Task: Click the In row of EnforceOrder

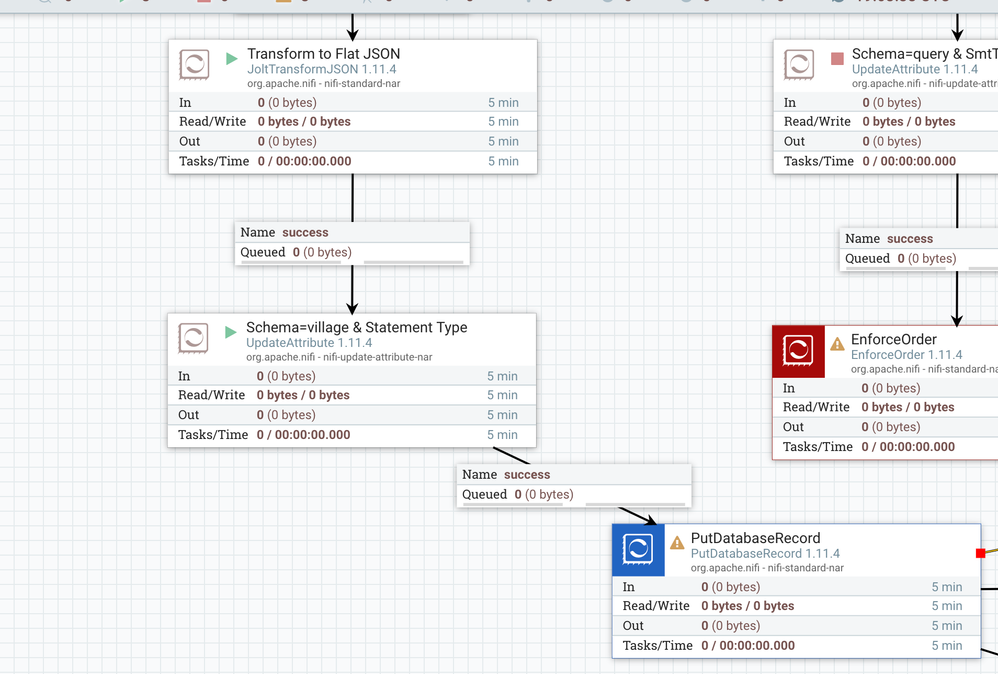Action: (885, 388)
